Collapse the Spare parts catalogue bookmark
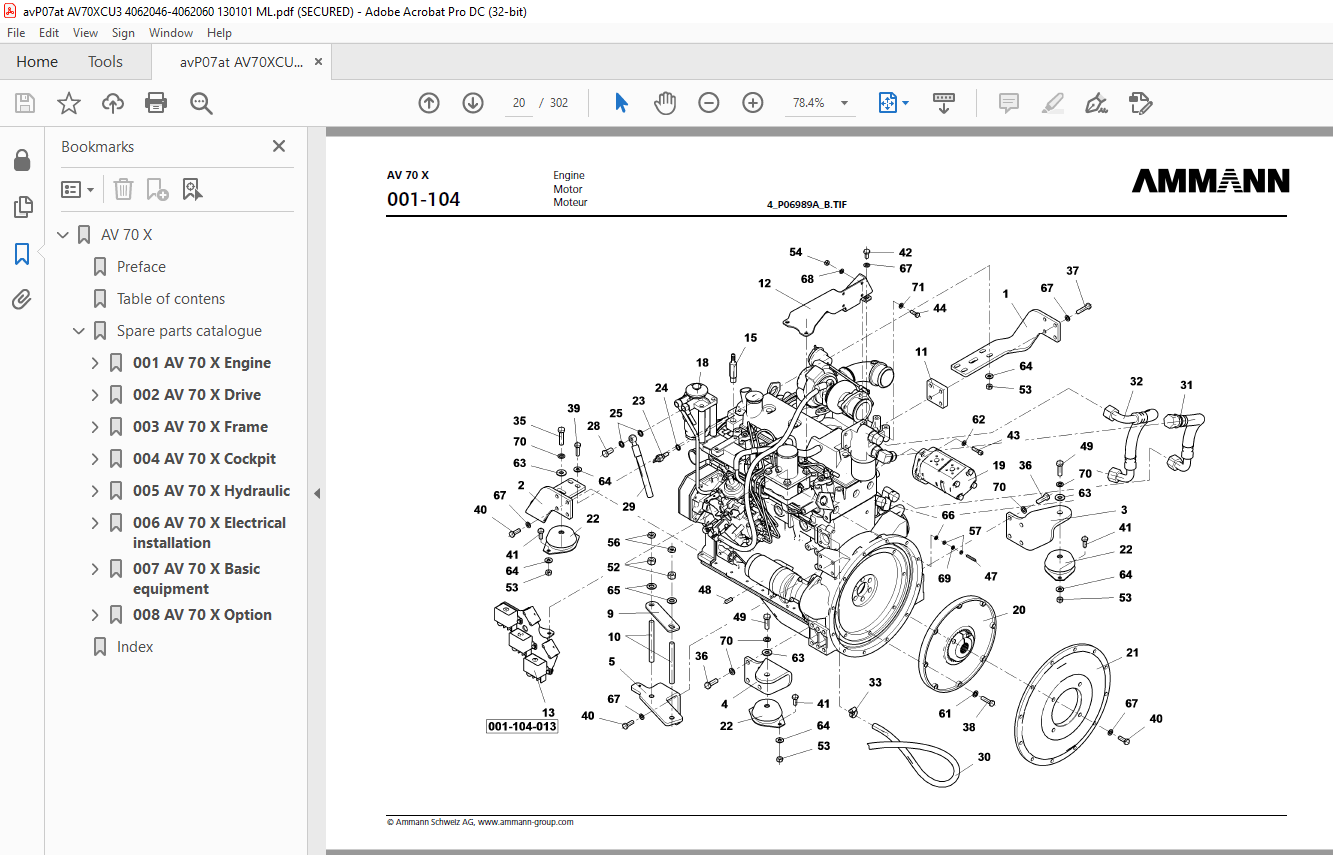1333x855 pixels. 79,331
